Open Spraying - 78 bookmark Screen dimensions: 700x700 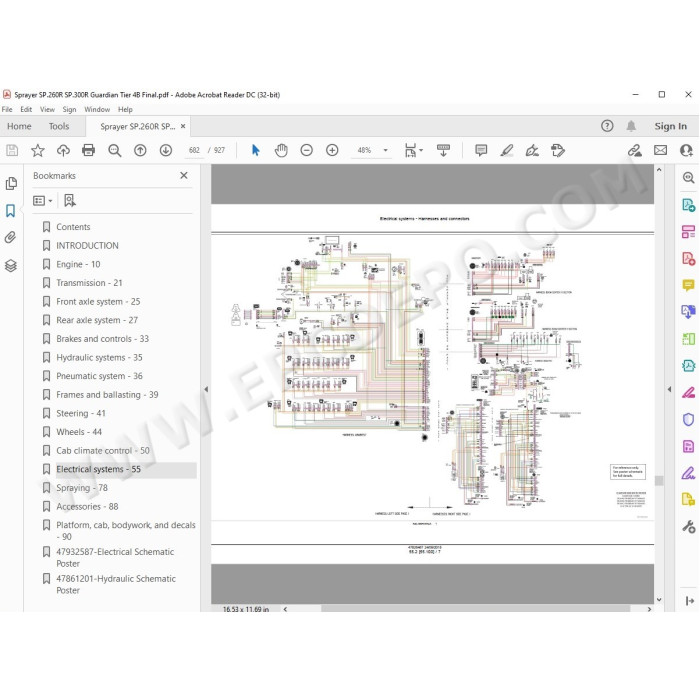(x=82, y=488)
